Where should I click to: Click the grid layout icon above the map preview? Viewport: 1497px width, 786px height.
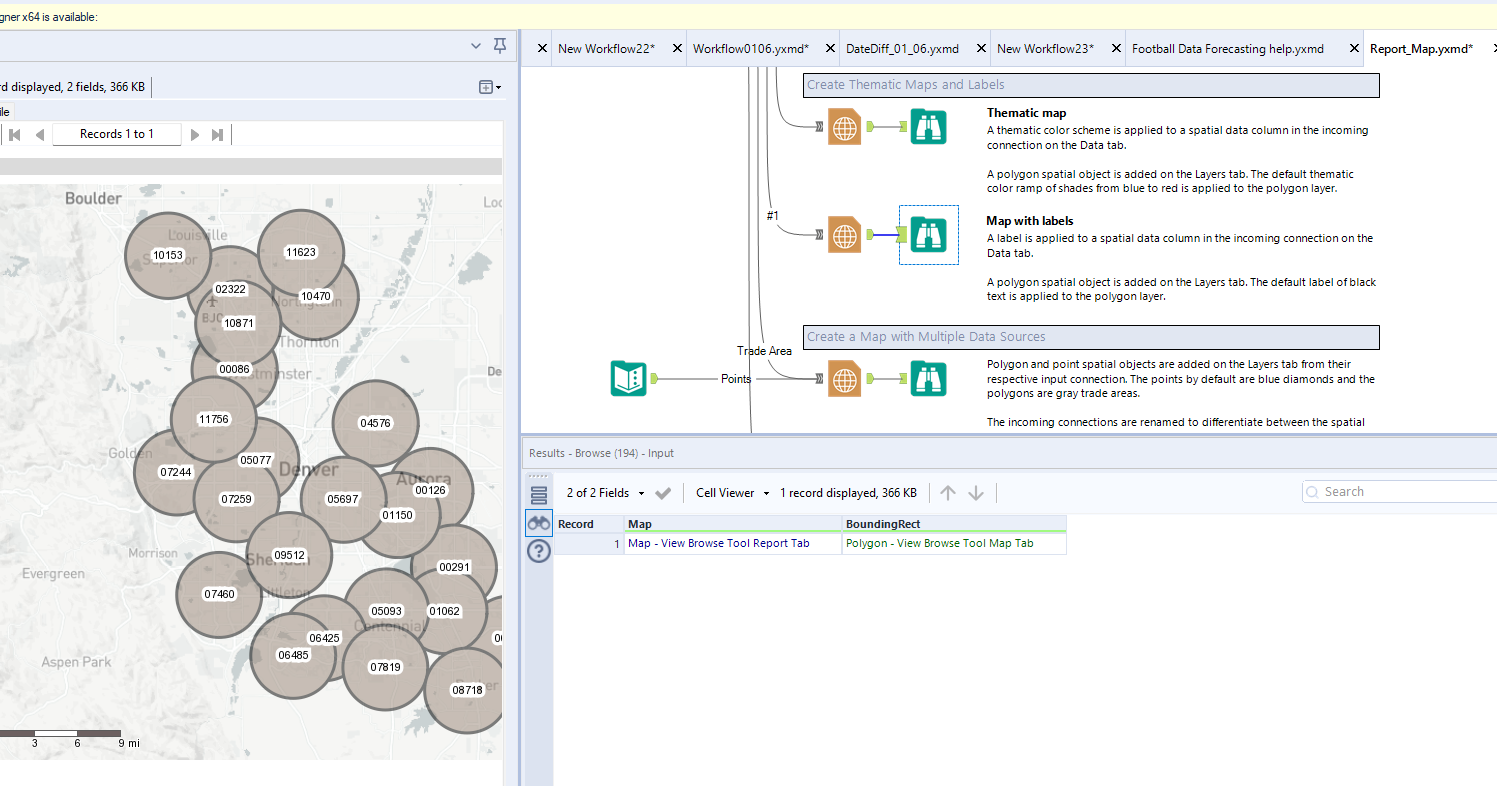(486, 86)
